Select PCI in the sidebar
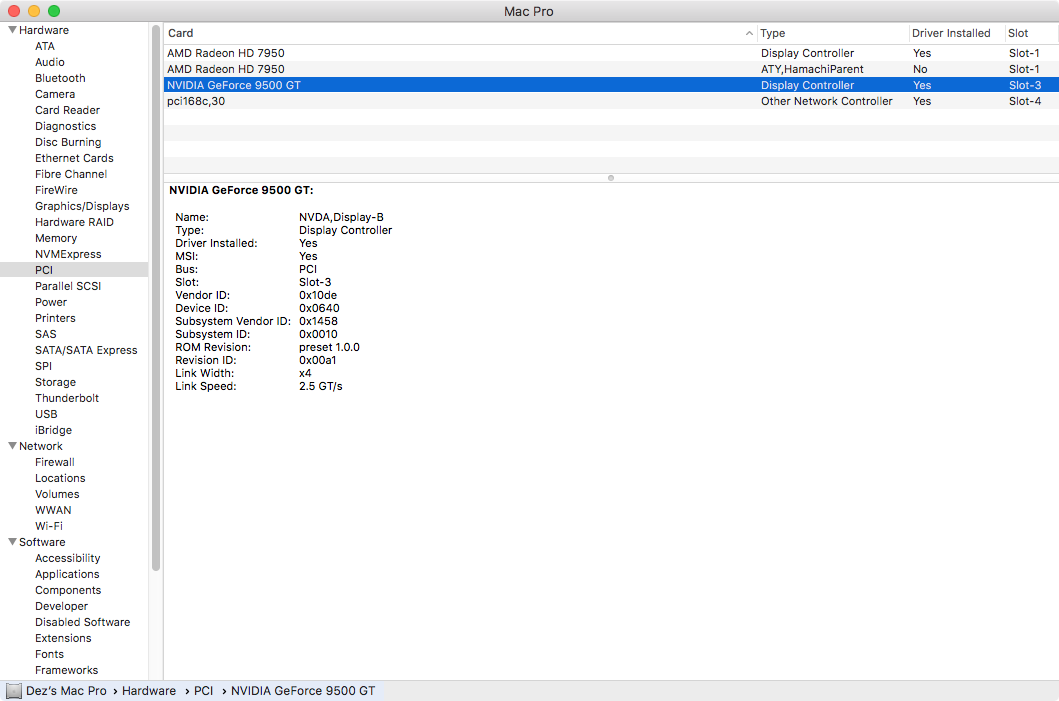1059x701 pixels. point(44,270)
